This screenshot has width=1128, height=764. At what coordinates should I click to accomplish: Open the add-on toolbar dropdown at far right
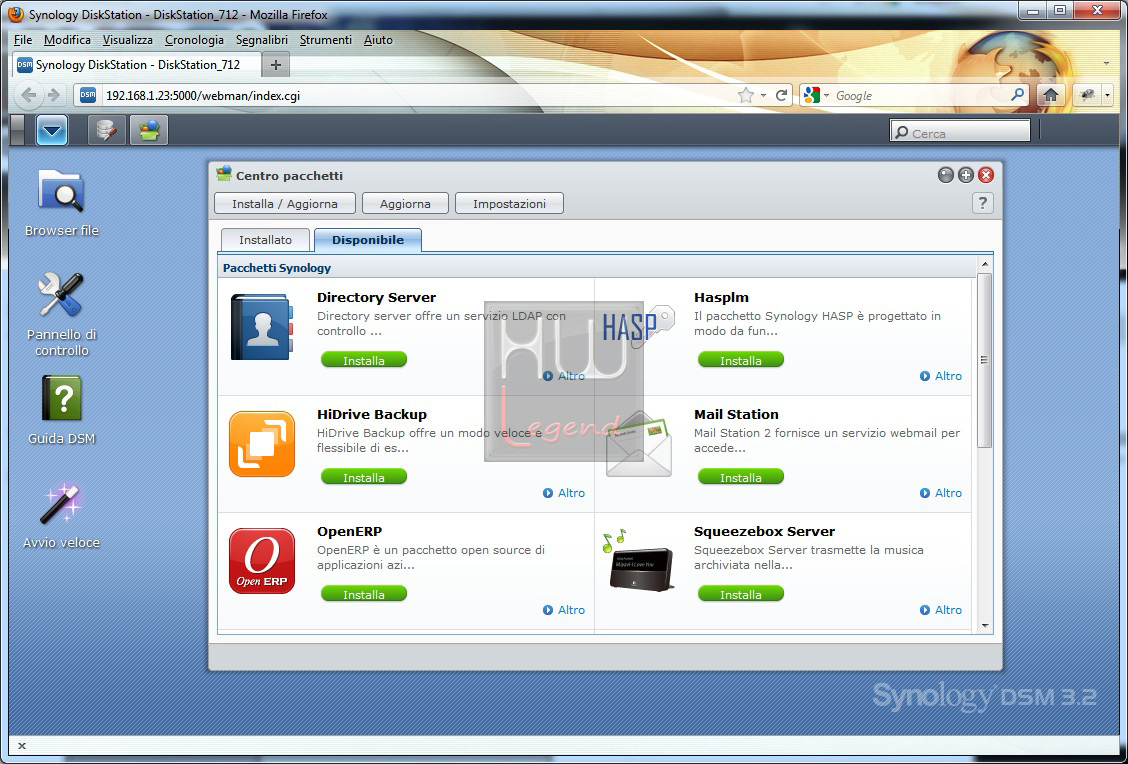[x=1107, y=95]
